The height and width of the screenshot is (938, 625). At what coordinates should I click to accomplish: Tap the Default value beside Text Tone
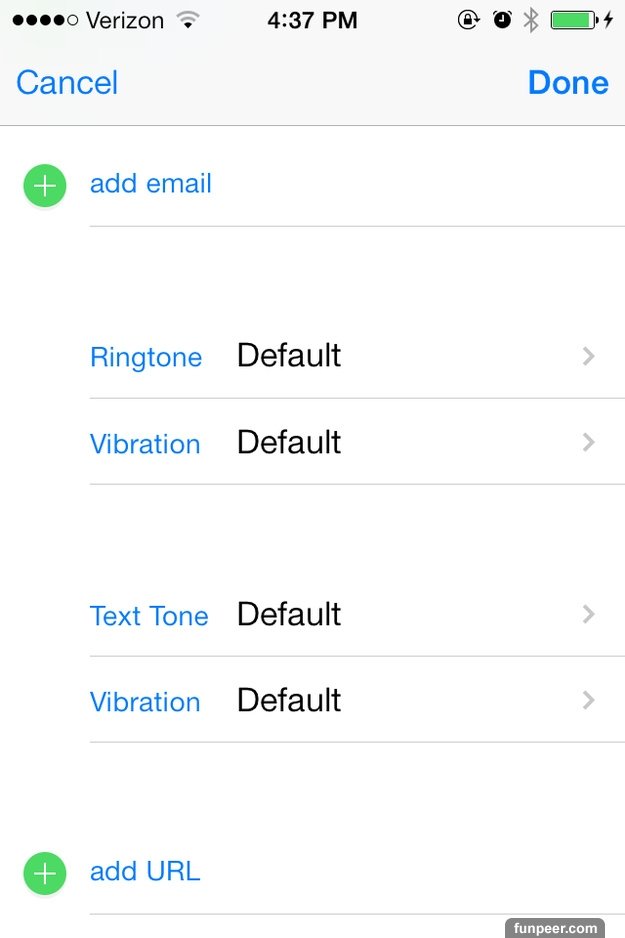click(289, 613)
